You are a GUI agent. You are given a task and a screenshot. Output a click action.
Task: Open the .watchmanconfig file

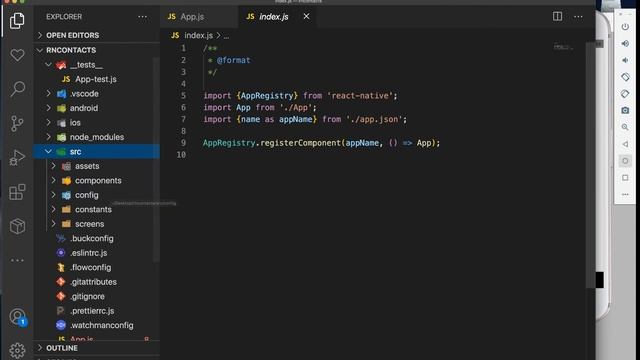coord(96,325)
